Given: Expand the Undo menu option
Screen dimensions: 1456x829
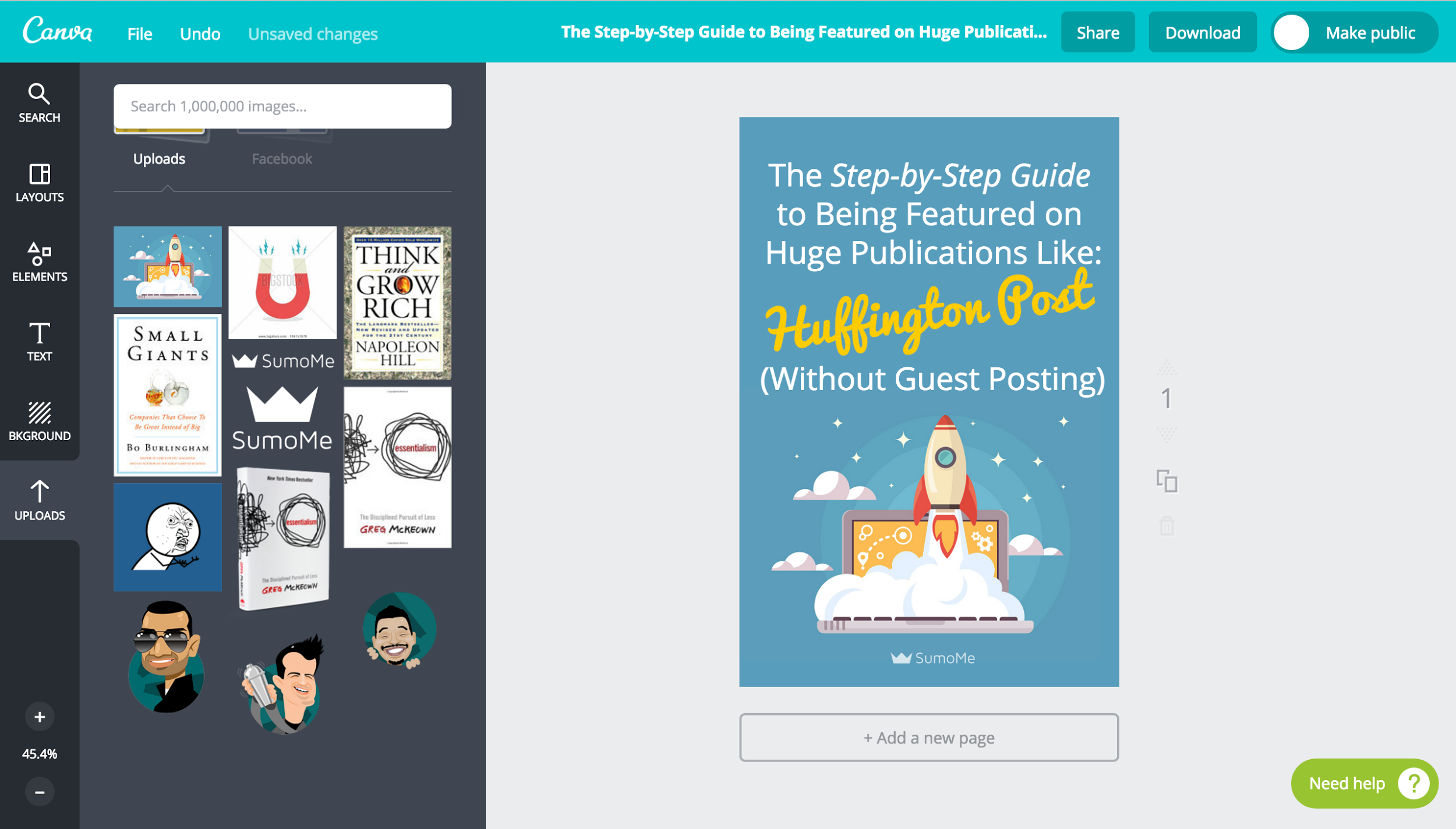Looking at the screenshot, I should coord(198,33).
